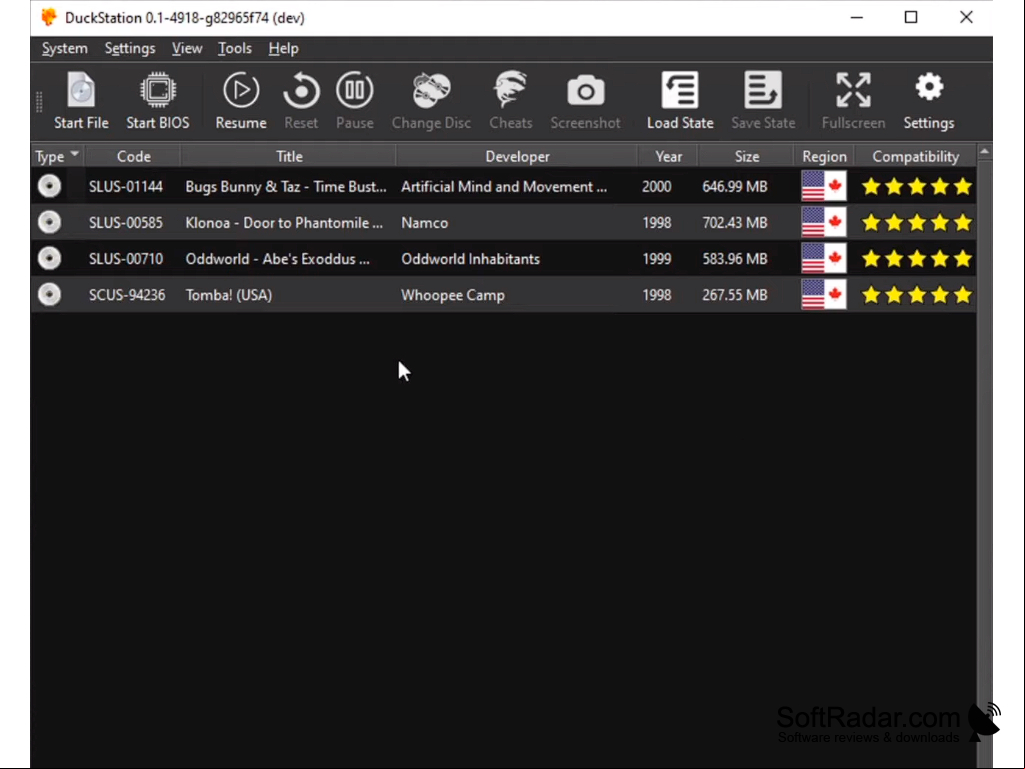The height and width of the screenshot is (769, 1025).
Task: Sort by the Type column header
Action: [58, 156]
